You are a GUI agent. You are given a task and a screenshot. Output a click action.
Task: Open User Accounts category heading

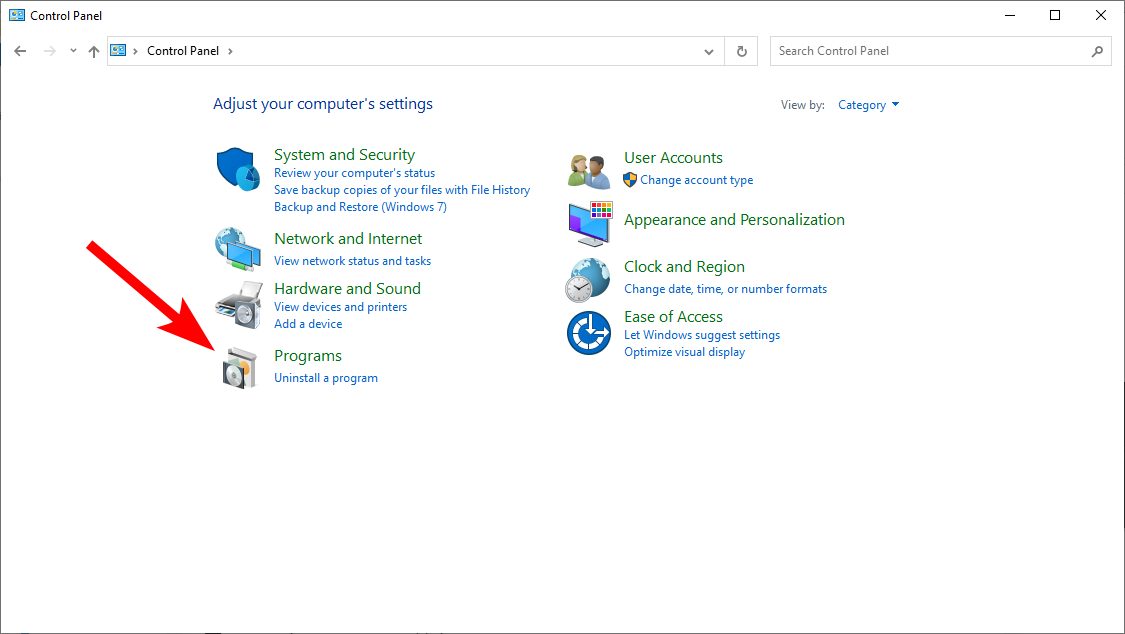coord(673,158)
